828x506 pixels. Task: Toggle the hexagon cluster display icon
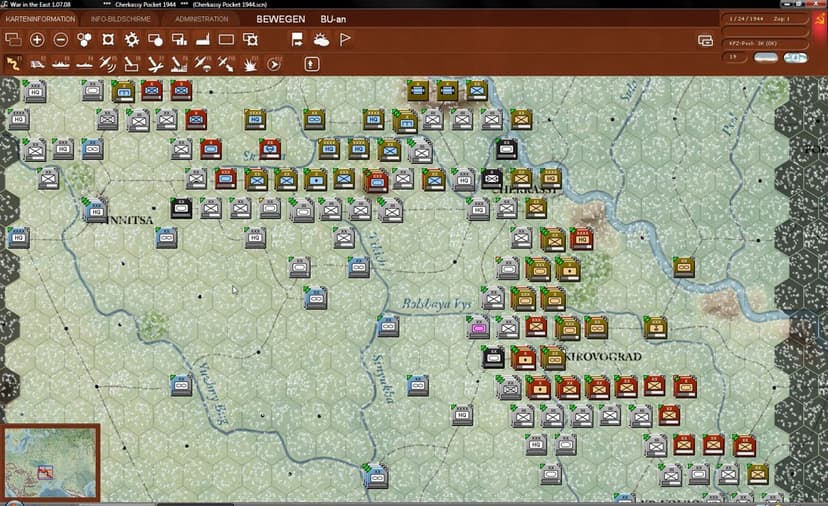click(x=84, y=40)
